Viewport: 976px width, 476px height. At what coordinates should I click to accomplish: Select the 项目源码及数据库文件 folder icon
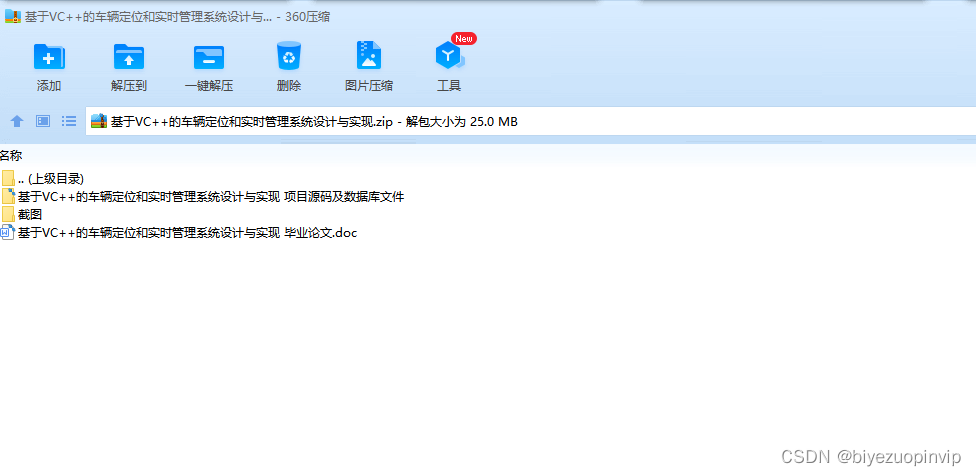click(x=8, y=197)
